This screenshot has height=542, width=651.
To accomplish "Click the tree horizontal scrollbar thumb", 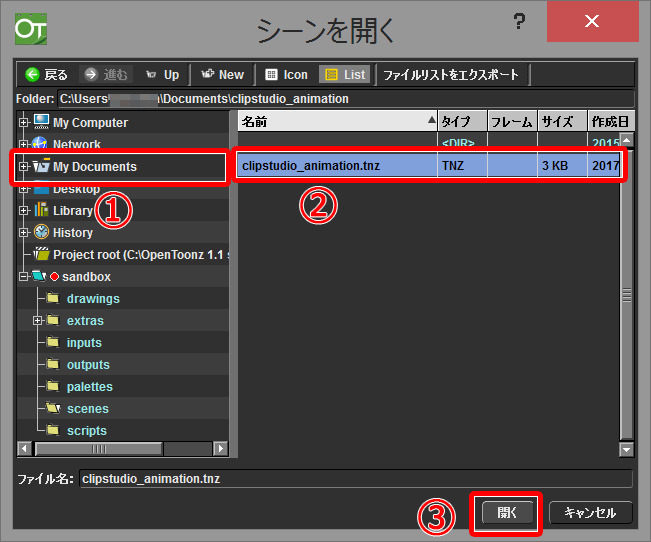I will pyautogui.click(x=99, y=449).
